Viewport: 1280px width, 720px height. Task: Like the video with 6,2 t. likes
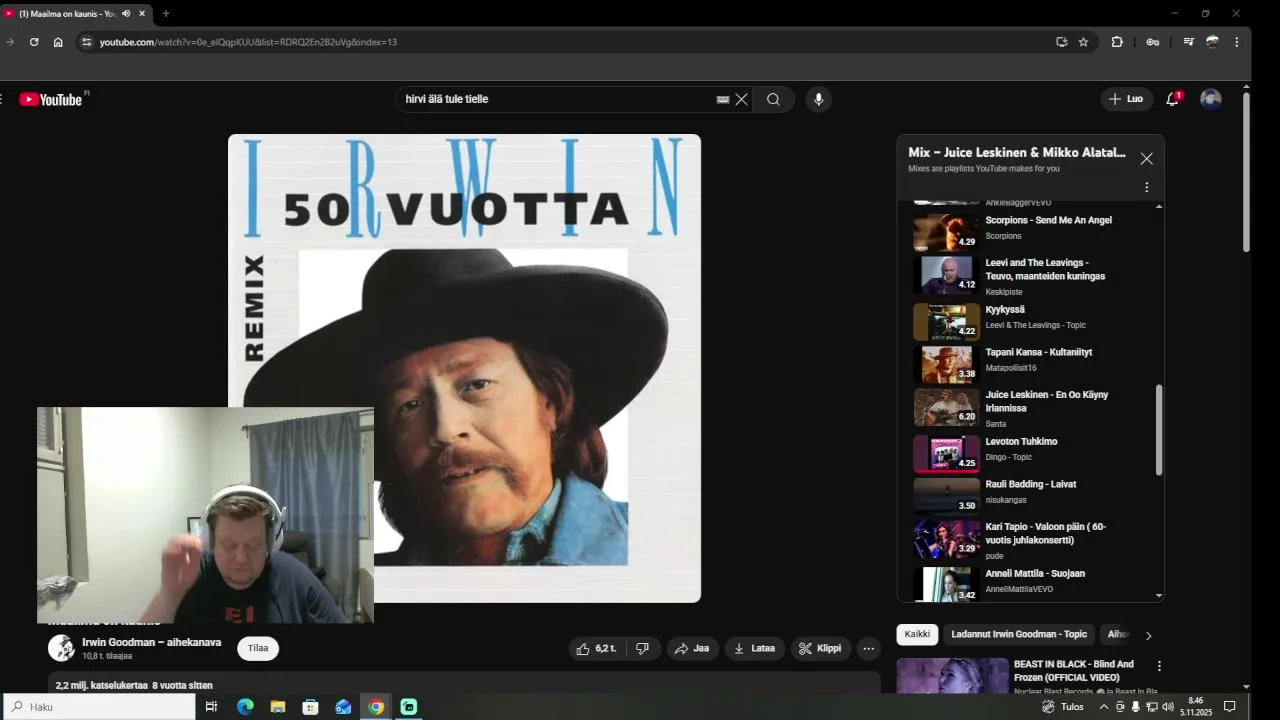click(596, 648)
